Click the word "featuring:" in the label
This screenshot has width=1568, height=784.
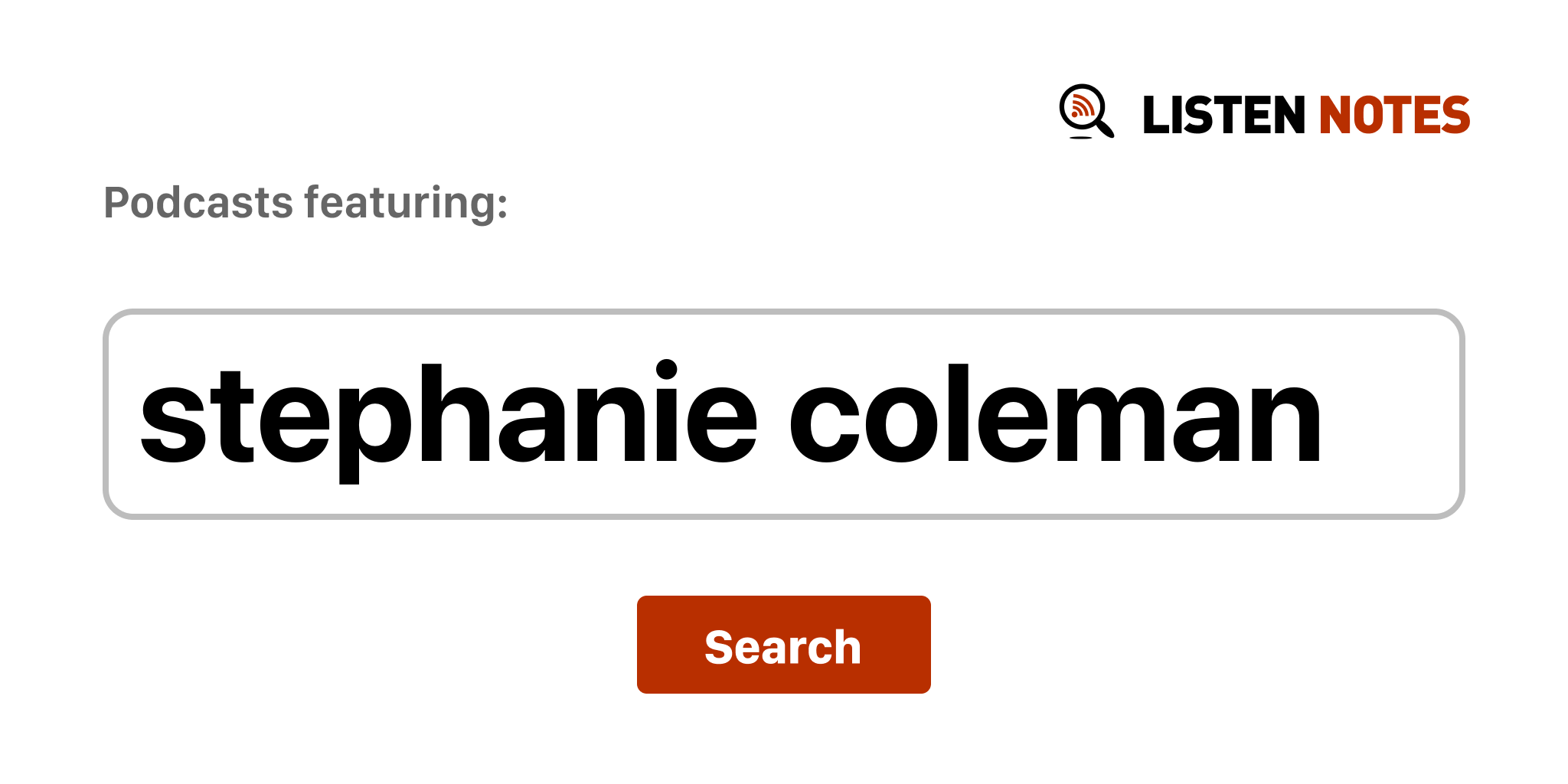coord(406,203)
